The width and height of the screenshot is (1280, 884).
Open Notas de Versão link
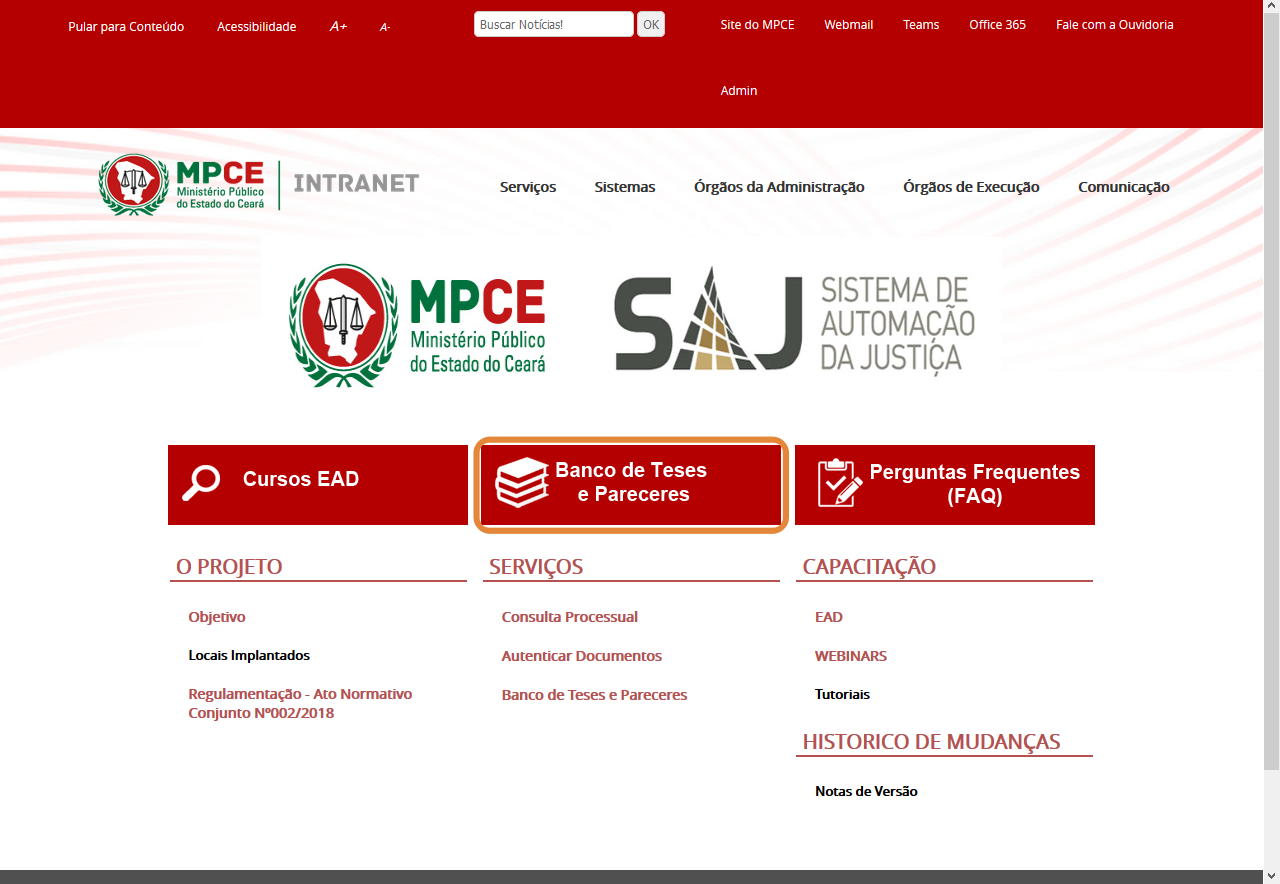(x=866, y=791)
